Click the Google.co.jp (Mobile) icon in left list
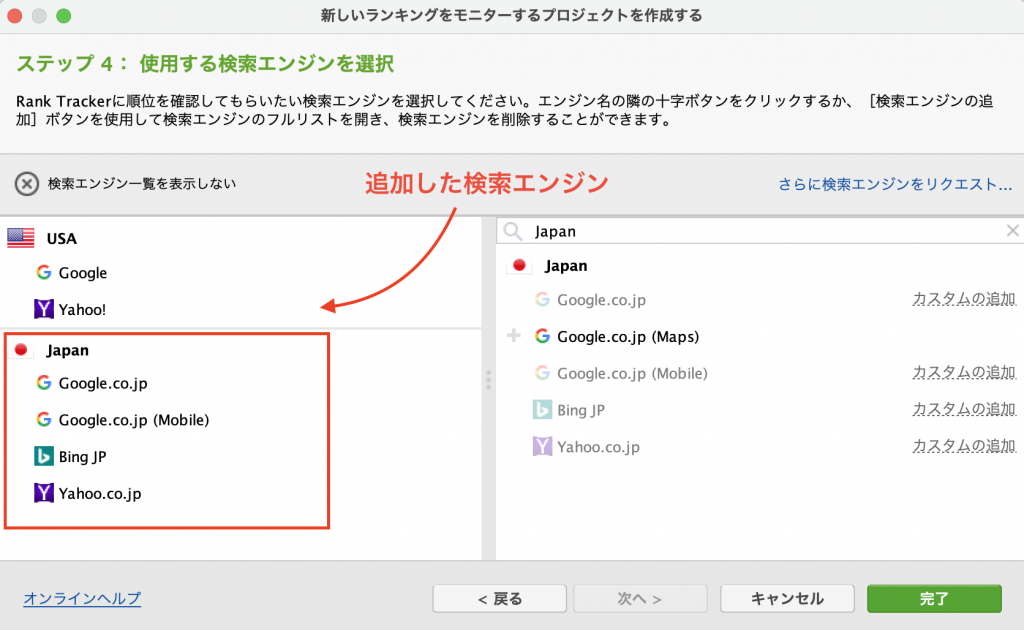This screenshot has width=1024, height=630. (44, 419)
